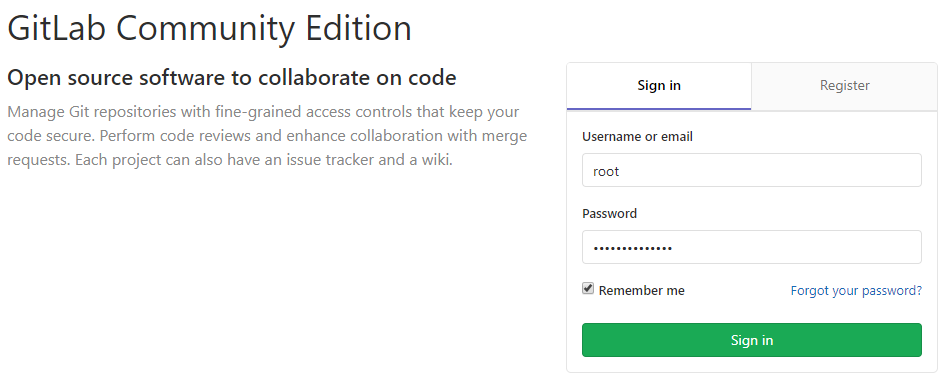Select the Sign in tab

click(659, 86)
